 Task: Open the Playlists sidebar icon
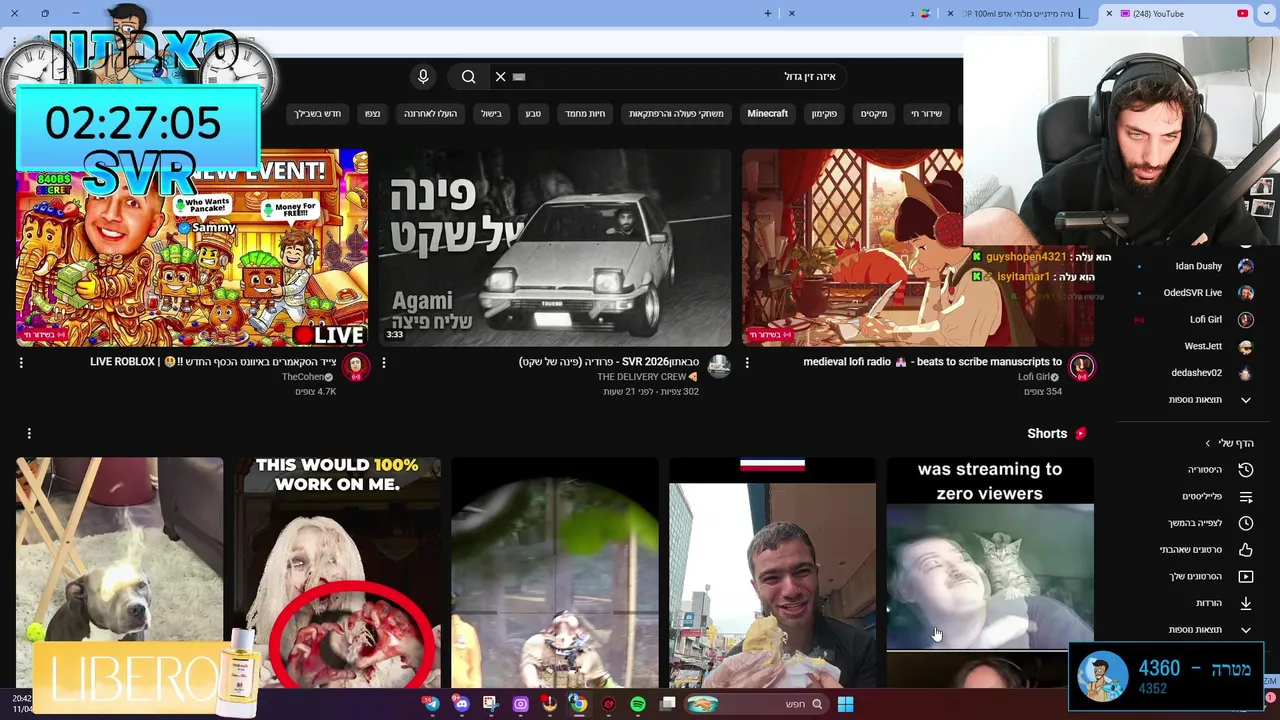click(x=1245, y=497)
